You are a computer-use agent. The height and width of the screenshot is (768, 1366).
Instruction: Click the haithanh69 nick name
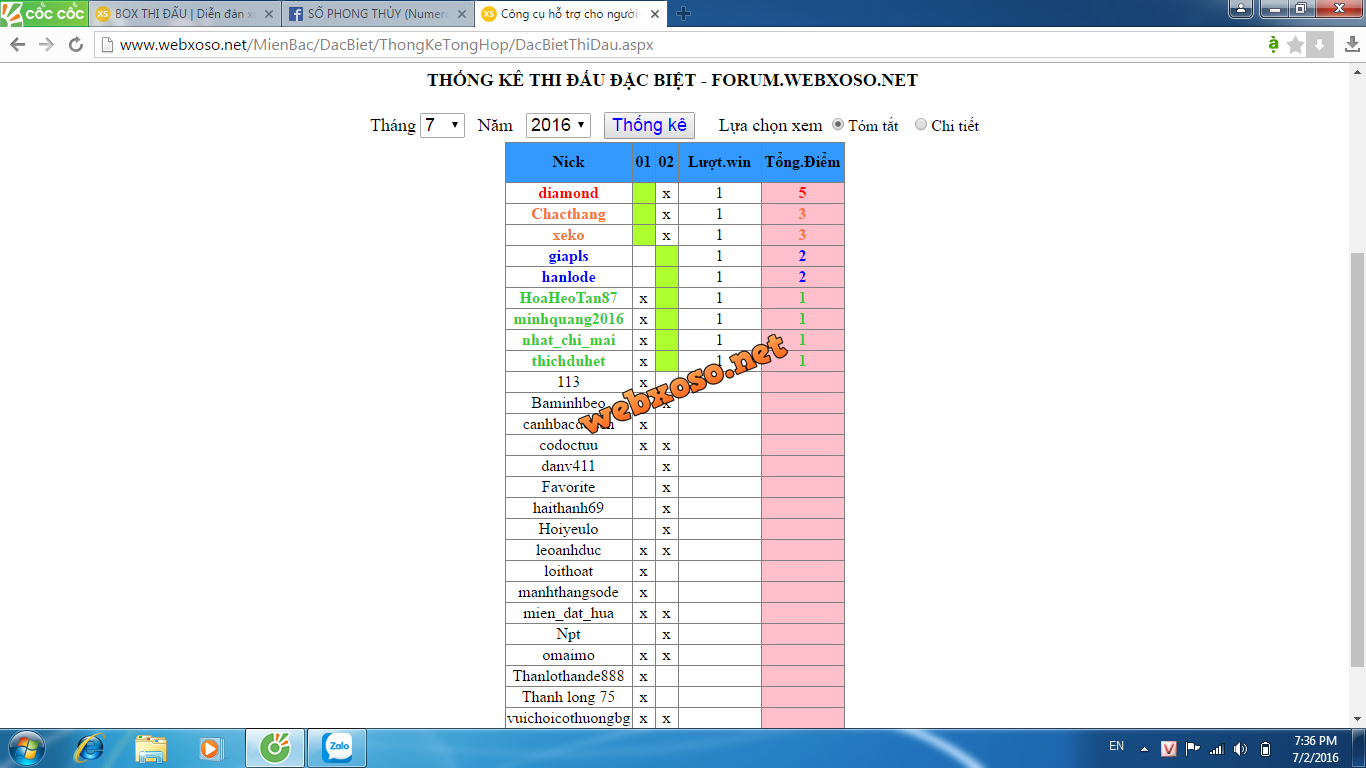coord(568,508)
